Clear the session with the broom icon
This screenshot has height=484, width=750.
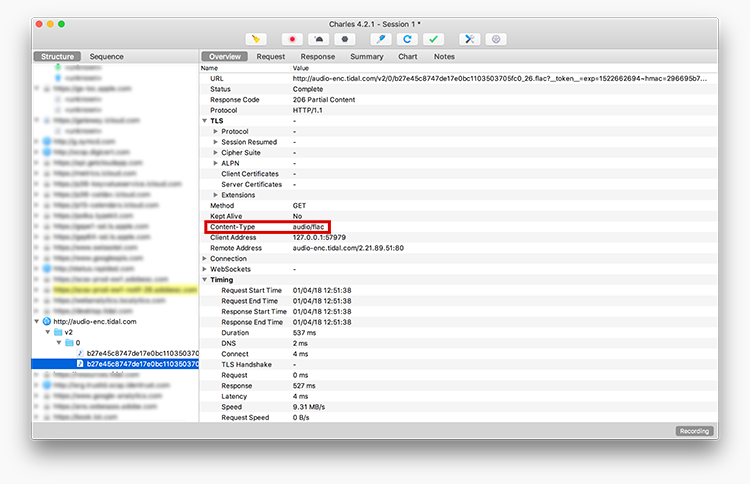click(256, 39)
